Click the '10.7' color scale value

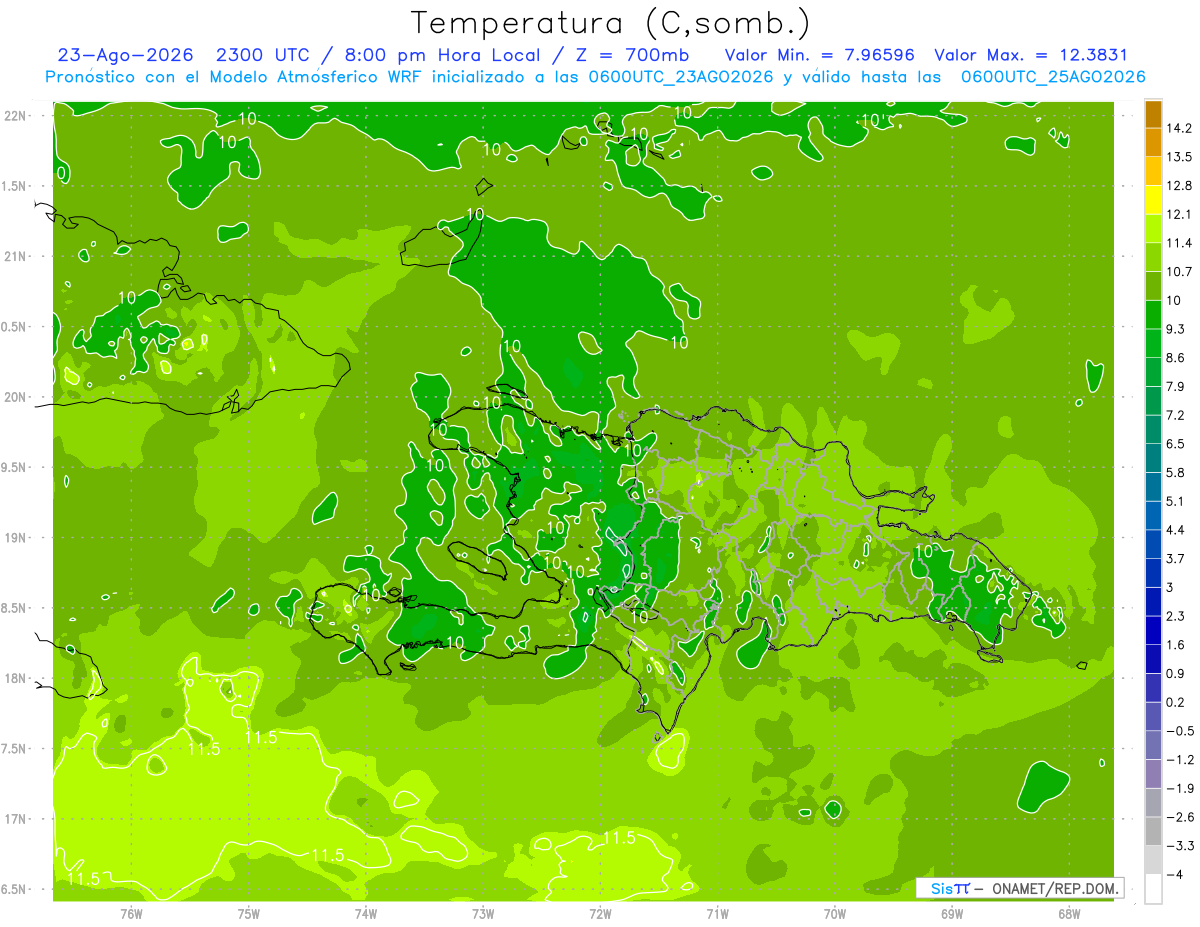(x=1179, y=272)
